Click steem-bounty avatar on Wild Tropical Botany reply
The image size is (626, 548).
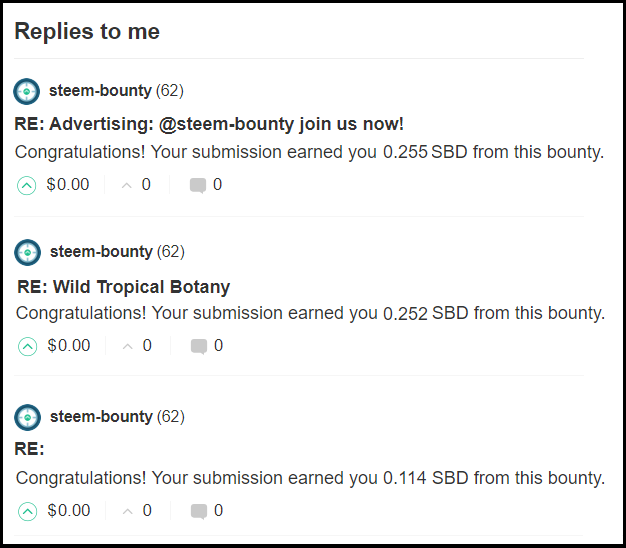[28, 252]
